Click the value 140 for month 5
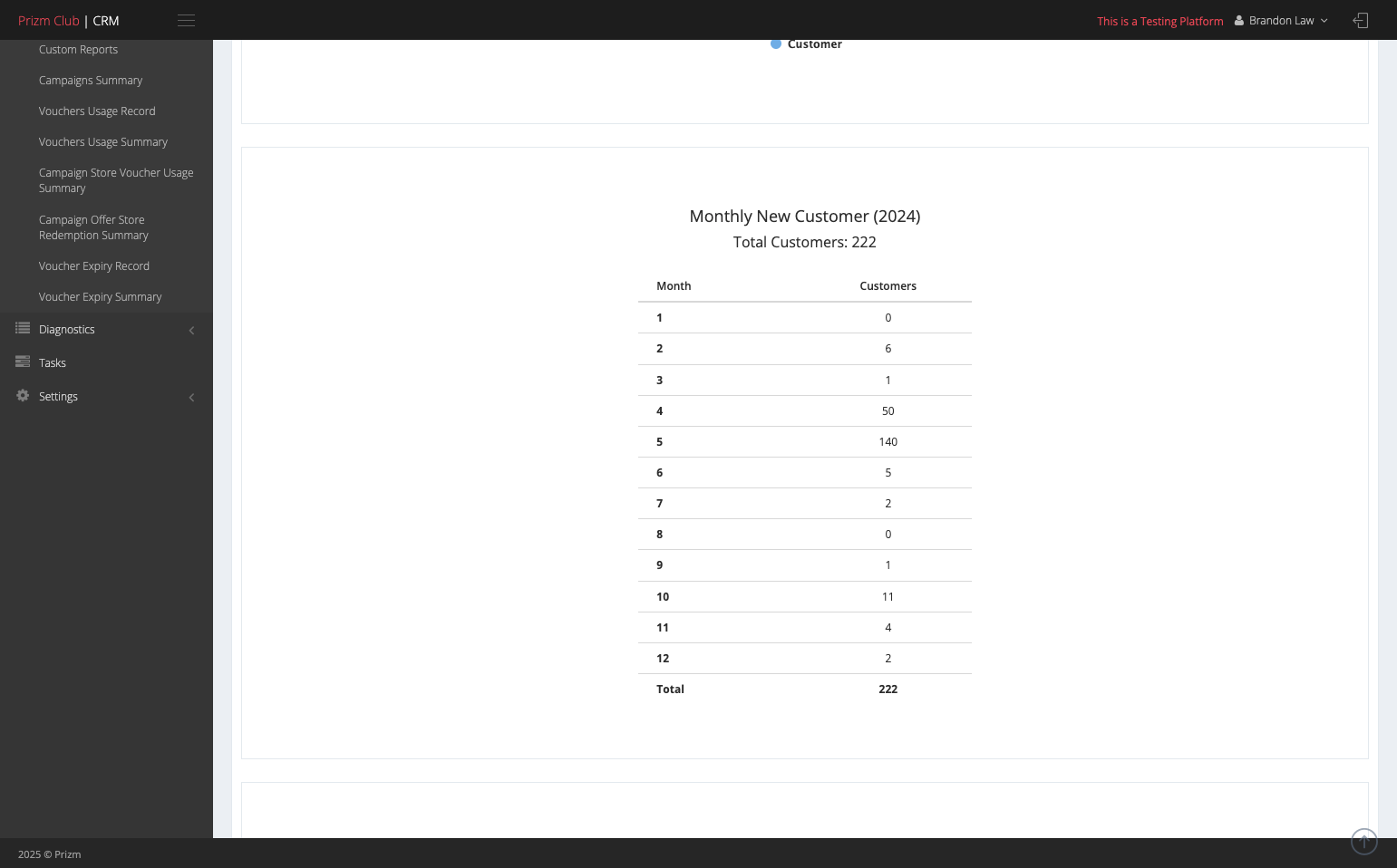The height and width of the screenshot is (868, 1397). 888,442
